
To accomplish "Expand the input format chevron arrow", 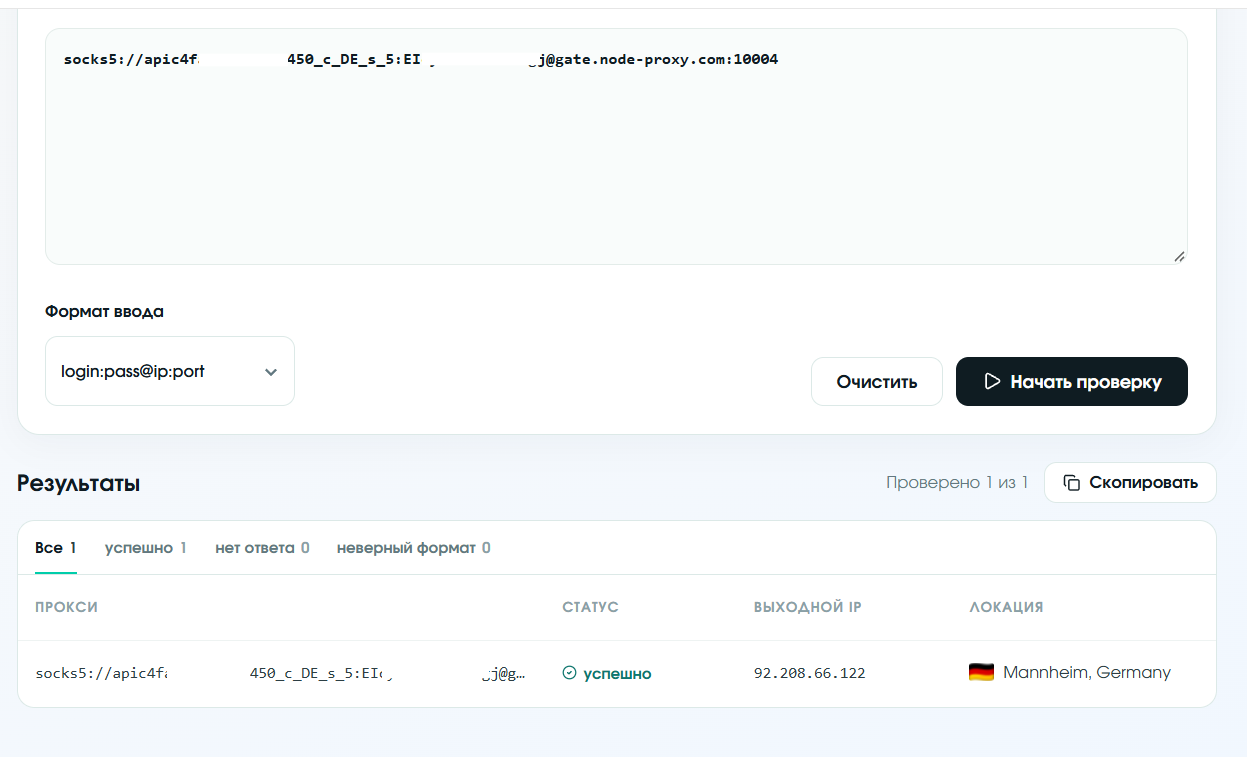I will click(270, 372).
